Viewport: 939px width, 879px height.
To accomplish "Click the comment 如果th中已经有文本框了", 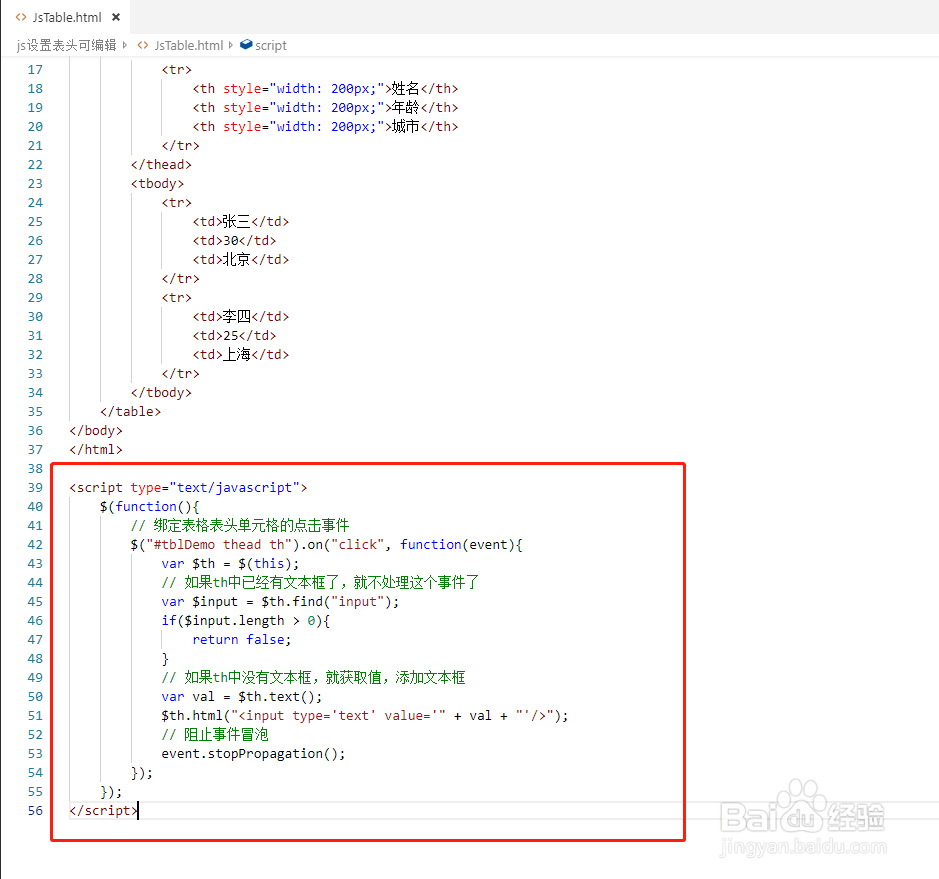I will pos(320,583).
